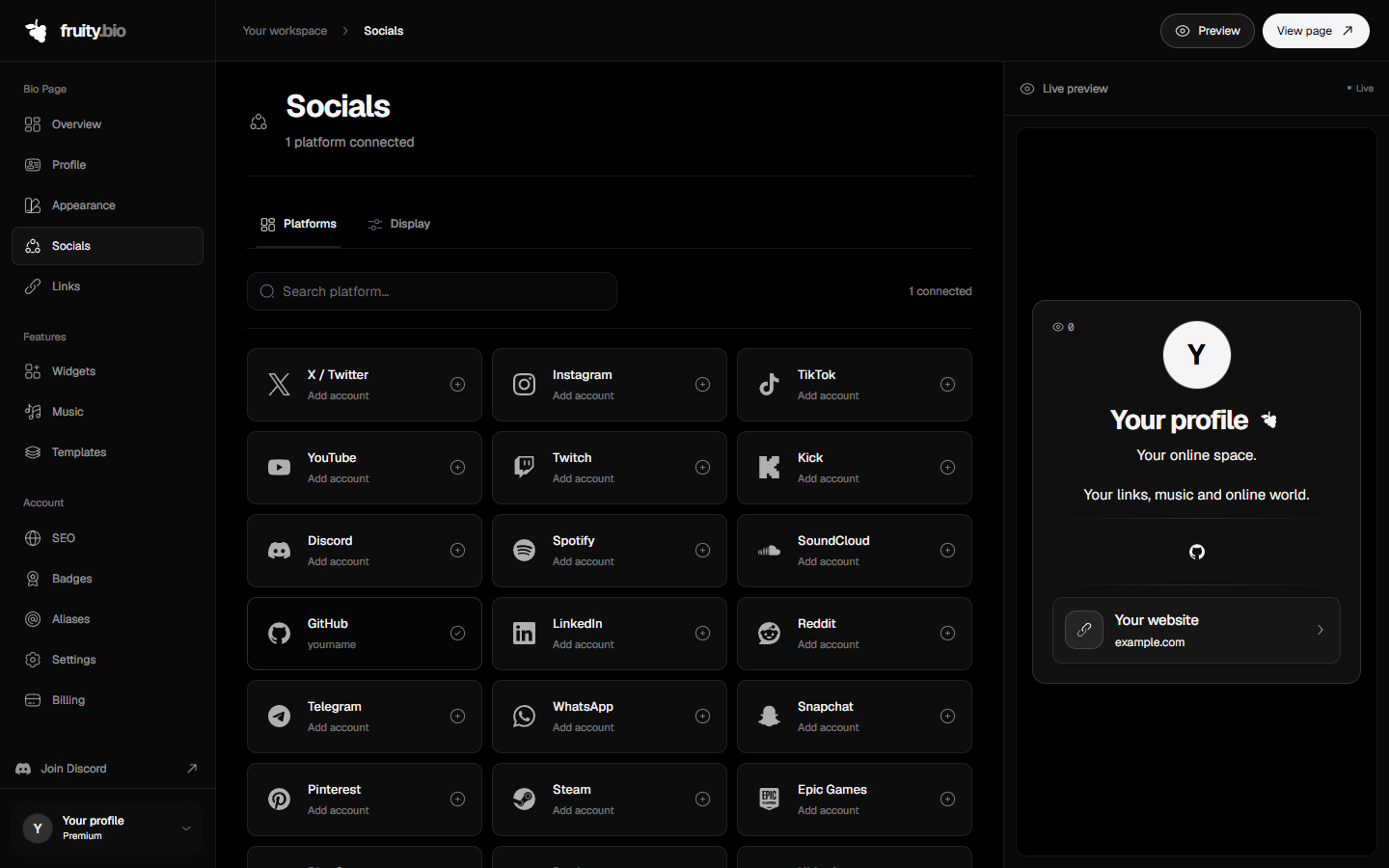
Task: Switch to the Platforms tab
Action: 298,224
